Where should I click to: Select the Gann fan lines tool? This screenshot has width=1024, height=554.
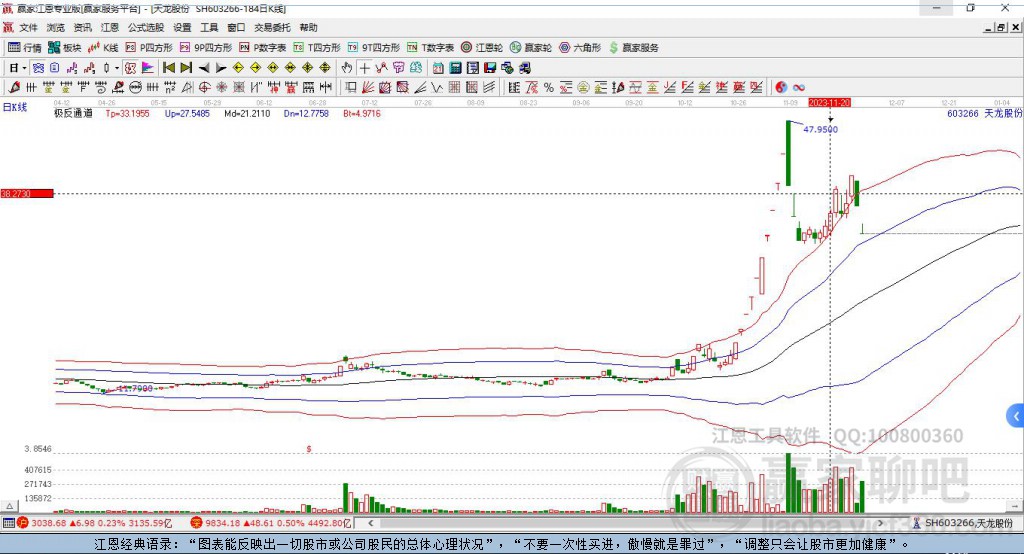click(368, 87)
